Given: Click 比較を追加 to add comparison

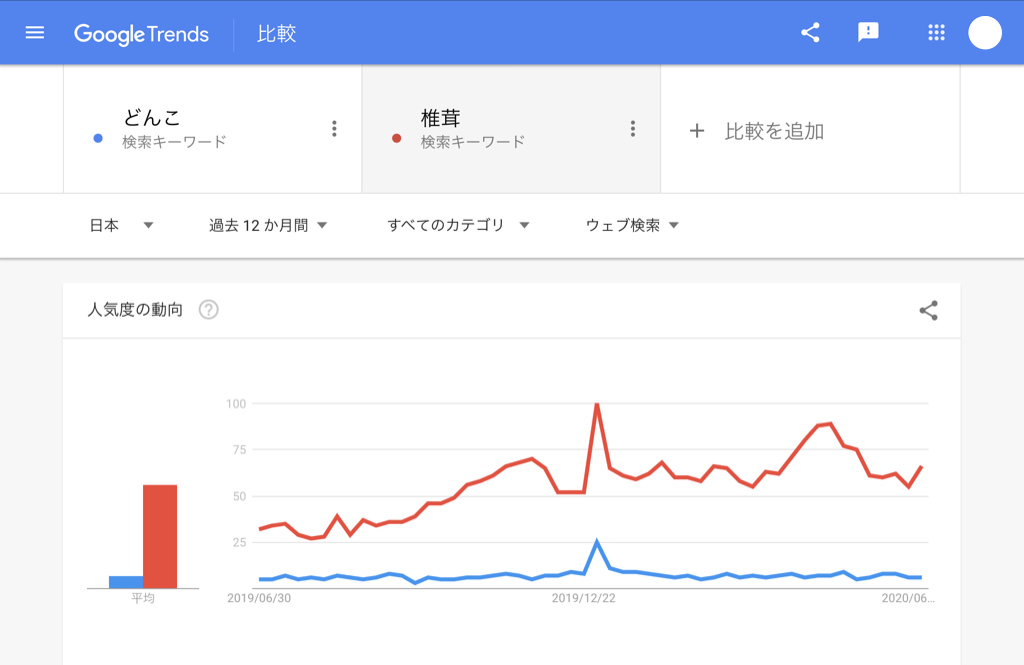Looking at the screenshot, I should click(x=757, y=131).
